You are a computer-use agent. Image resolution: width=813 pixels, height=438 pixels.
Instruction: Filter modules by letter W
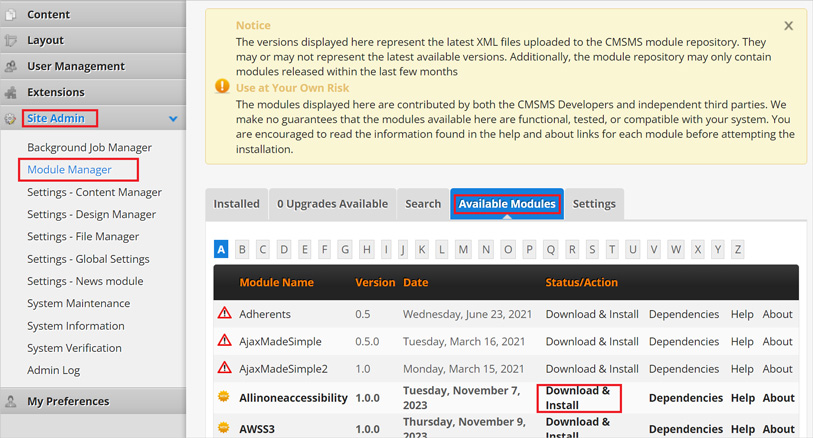[676, 249]
